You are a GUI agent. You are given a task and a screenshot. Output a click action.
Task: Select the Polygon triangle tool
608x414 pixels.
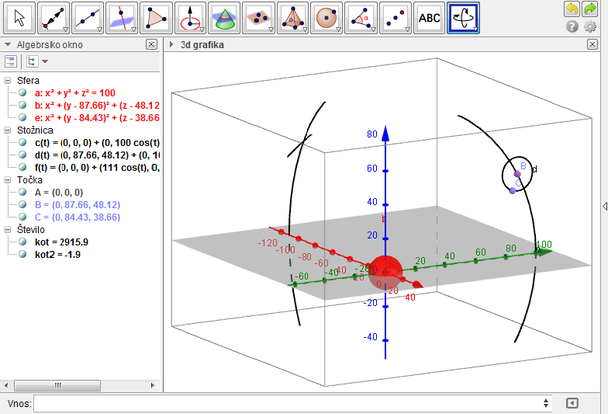coord(156,18)
